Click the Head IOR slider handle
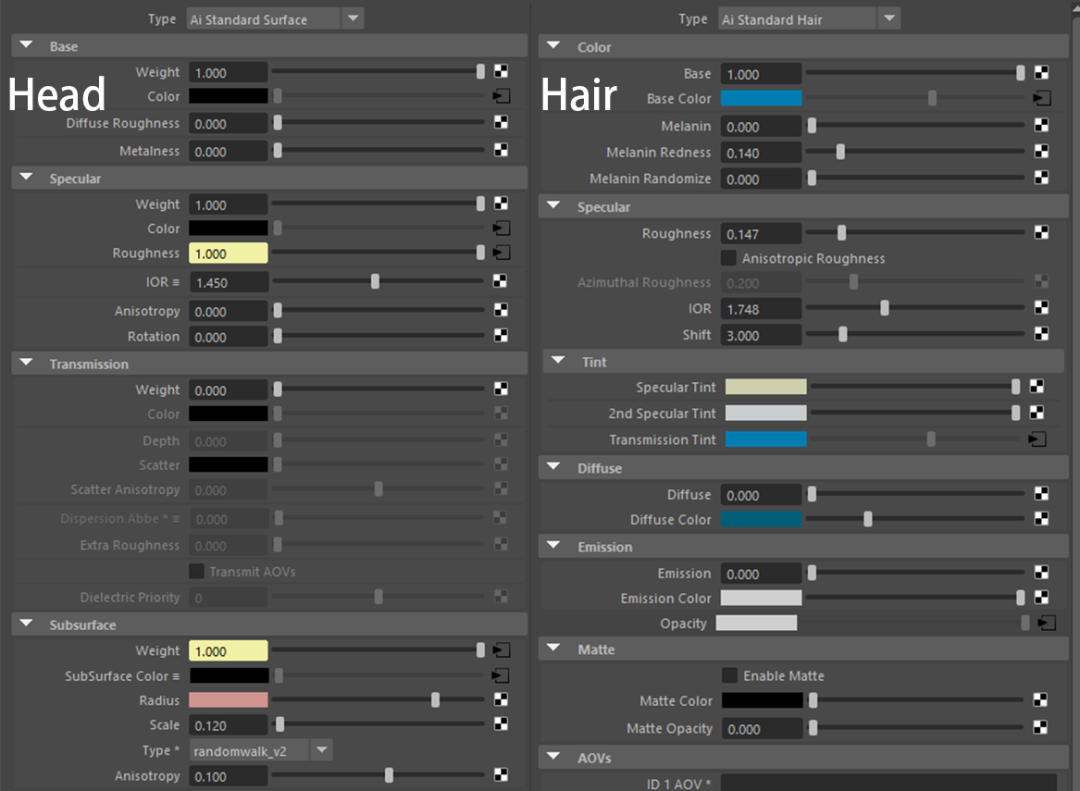1080x791 pixels. [x=375, y=281]
